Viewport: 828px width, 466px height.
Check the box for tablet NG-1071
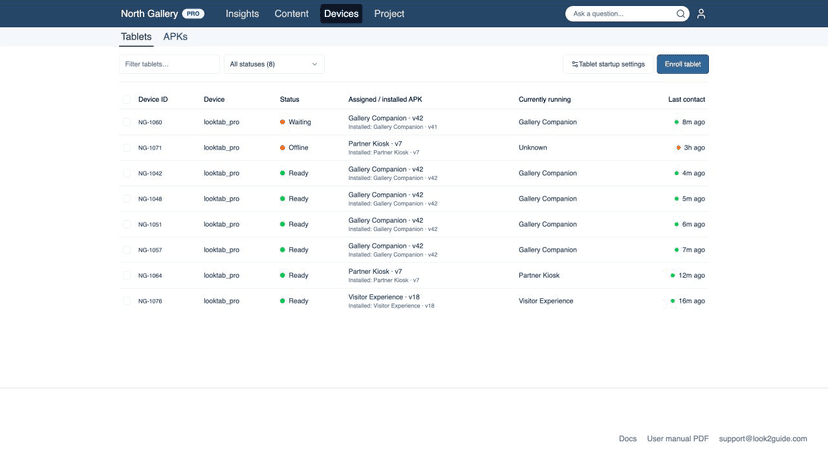127,147
